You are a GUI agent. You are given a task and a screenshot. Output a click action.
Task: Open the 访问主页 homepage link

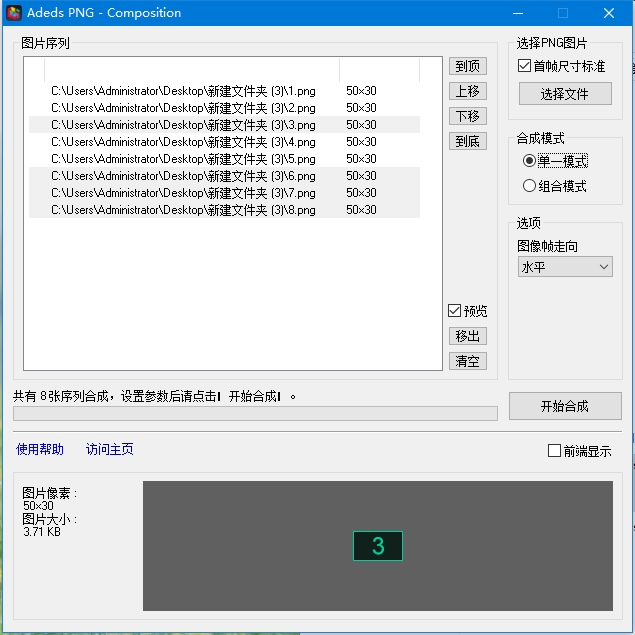point(109,449)
